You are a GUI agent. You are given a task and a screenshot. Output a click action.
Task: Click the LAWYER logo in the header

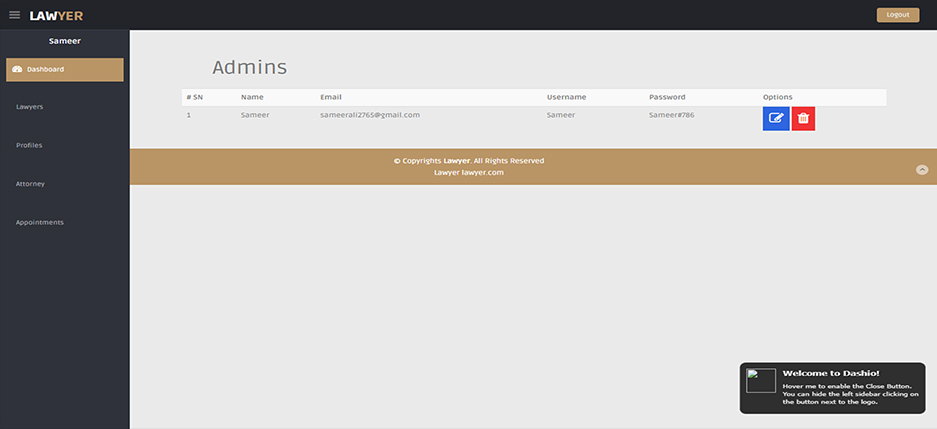[56, 15]
